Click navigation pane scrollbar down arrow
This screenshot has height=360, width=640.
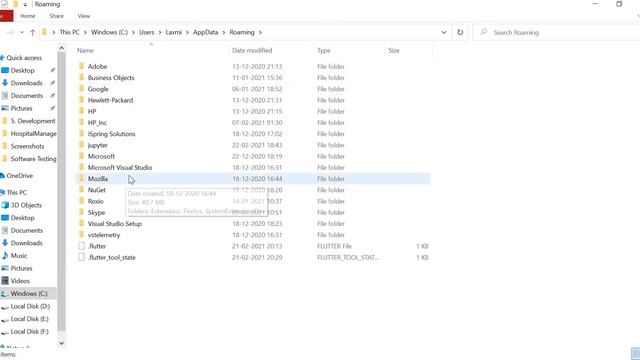coord(62,343)
